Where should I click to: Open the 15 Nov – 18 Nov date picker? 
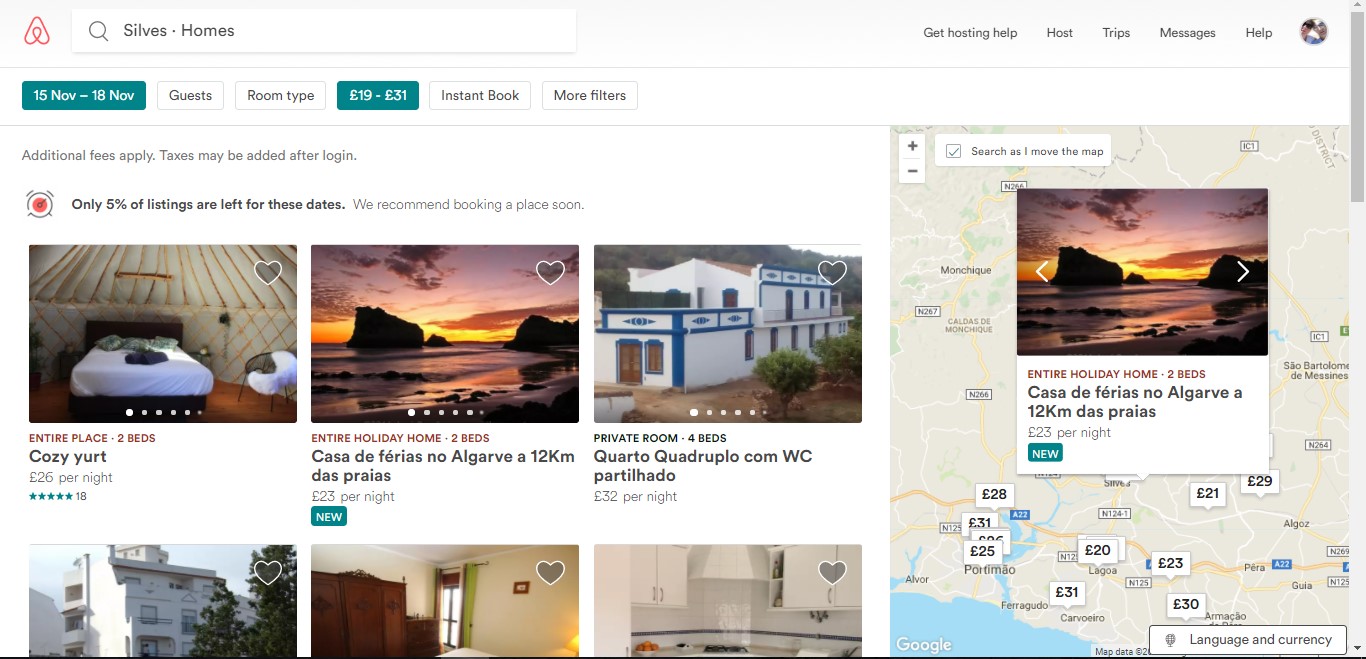84,96
